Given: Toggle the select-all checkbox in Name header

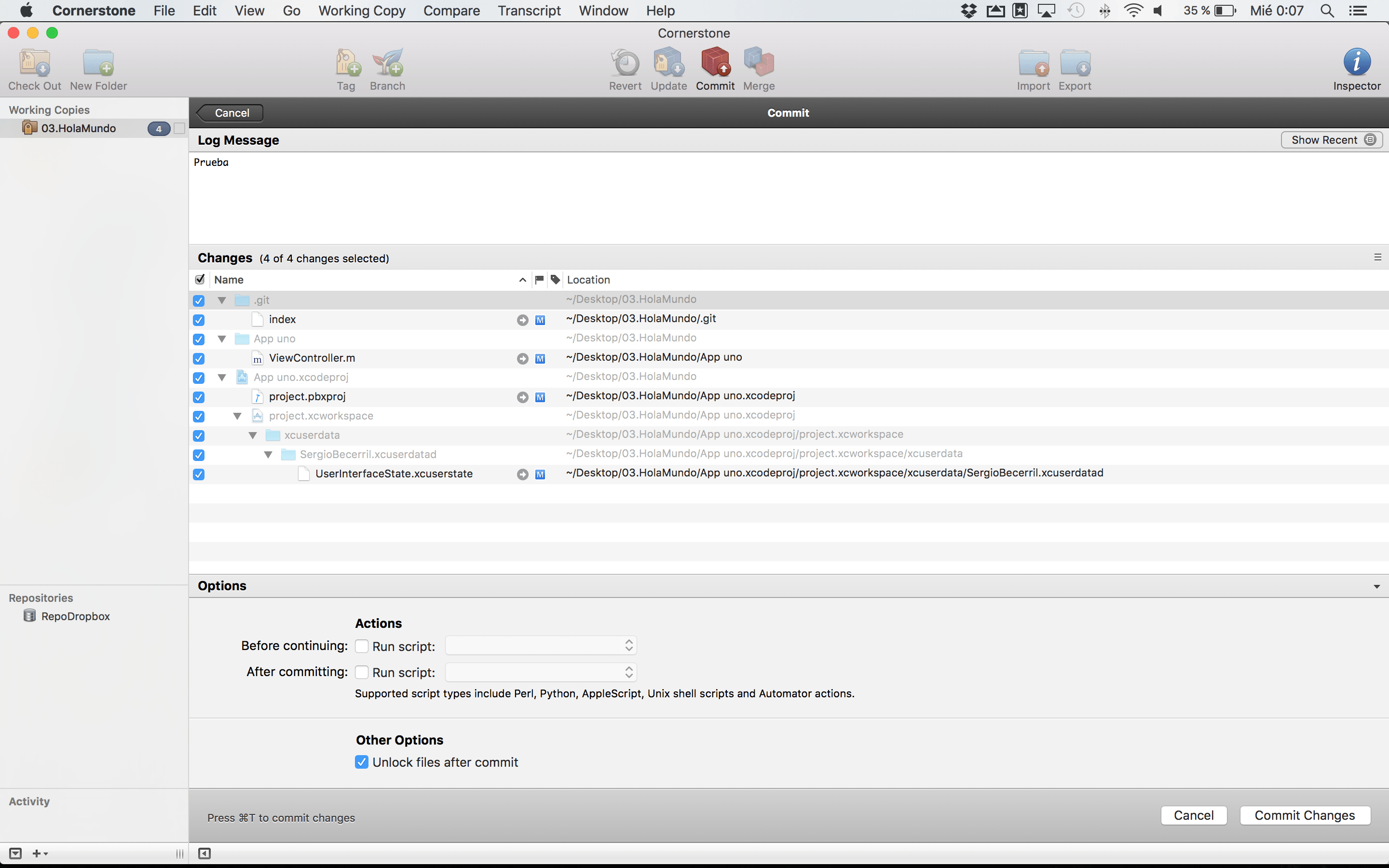Looking at the screenshot, I should tap(200, 280).
